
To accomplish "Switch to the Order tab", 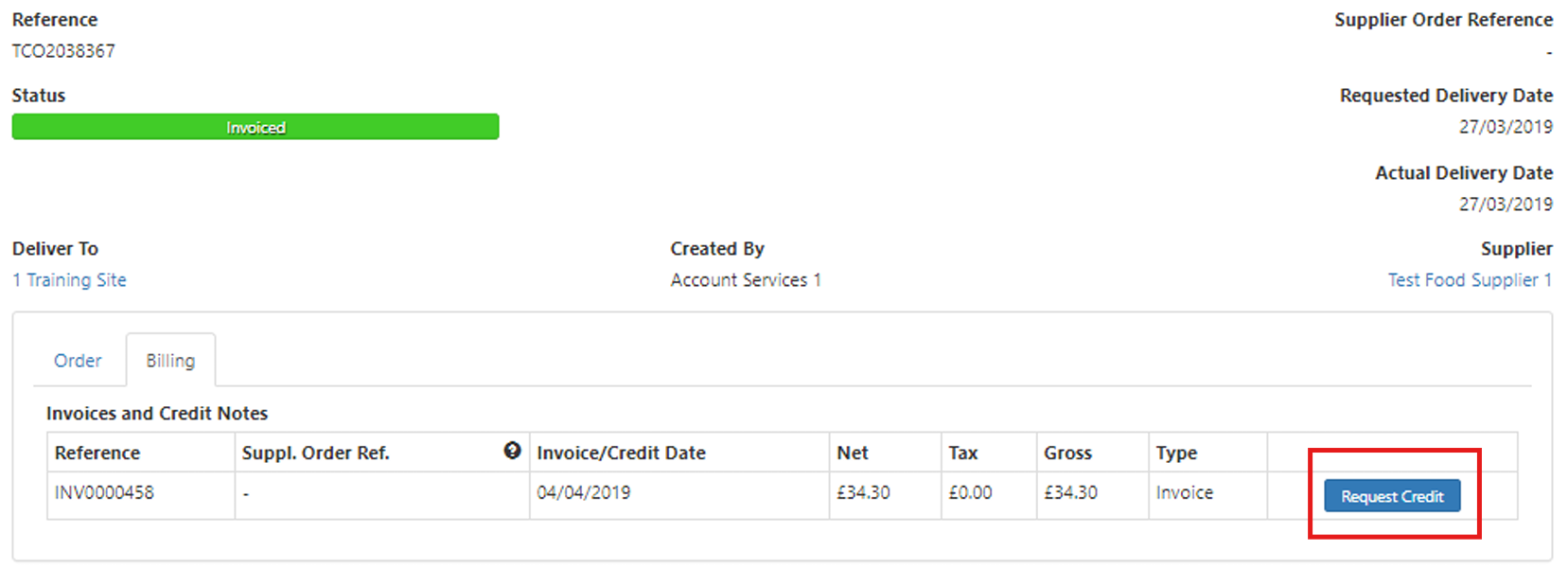I will click(x=78, y=361).
